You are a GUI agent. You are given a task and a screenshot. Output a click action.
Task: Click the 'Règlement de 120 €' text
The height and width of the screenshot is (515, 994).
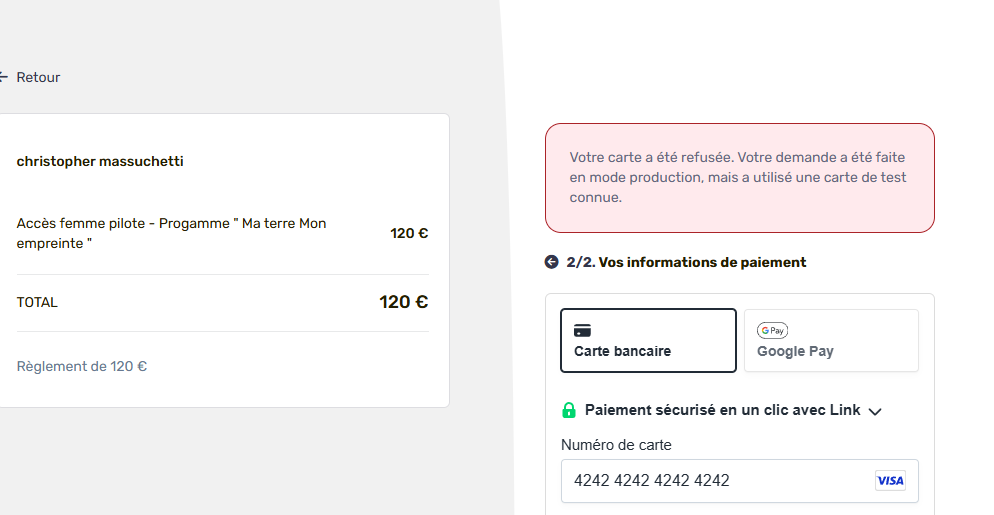[82, 367]
